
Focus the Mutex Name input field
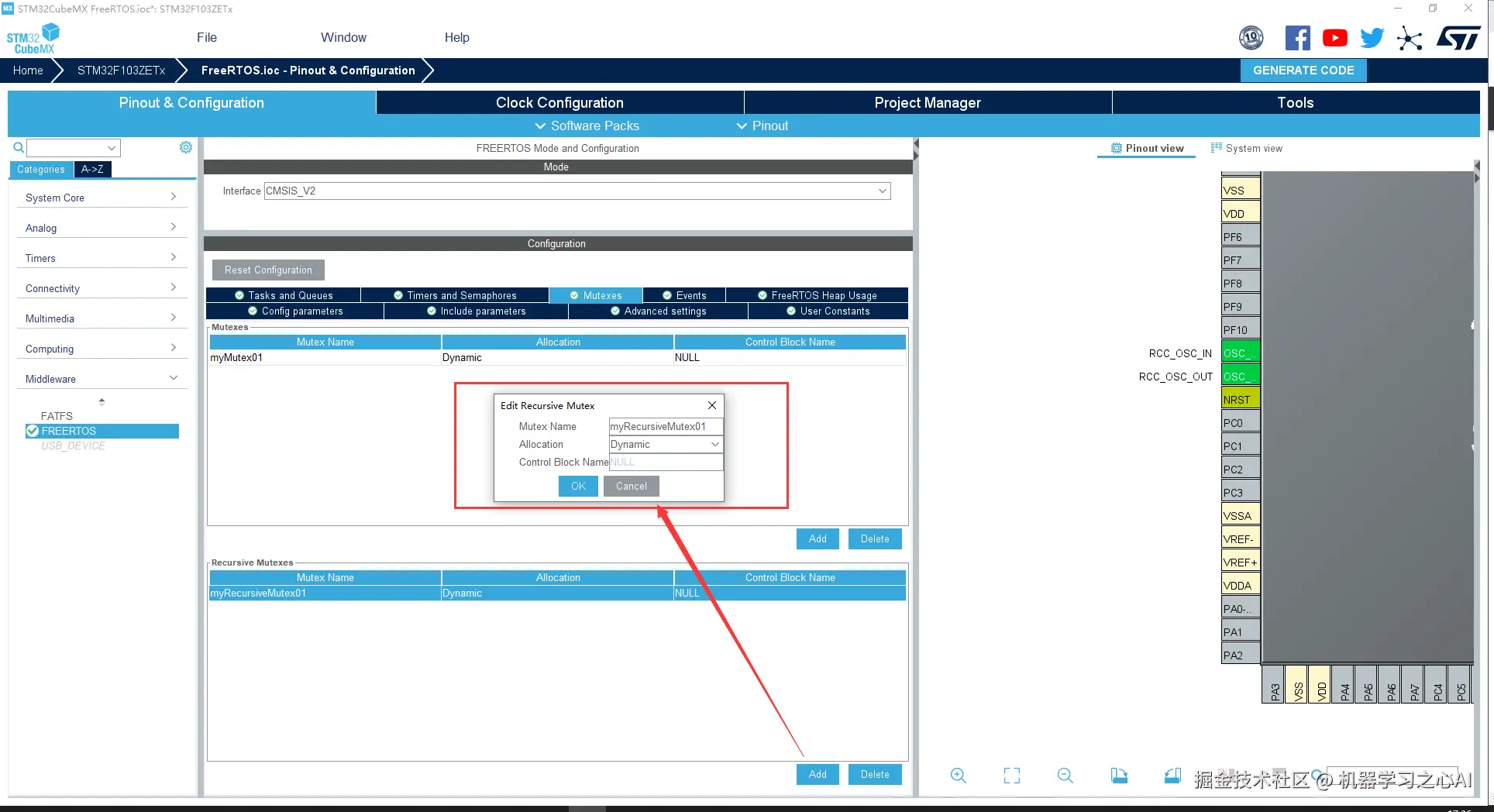tap(666, 426)
